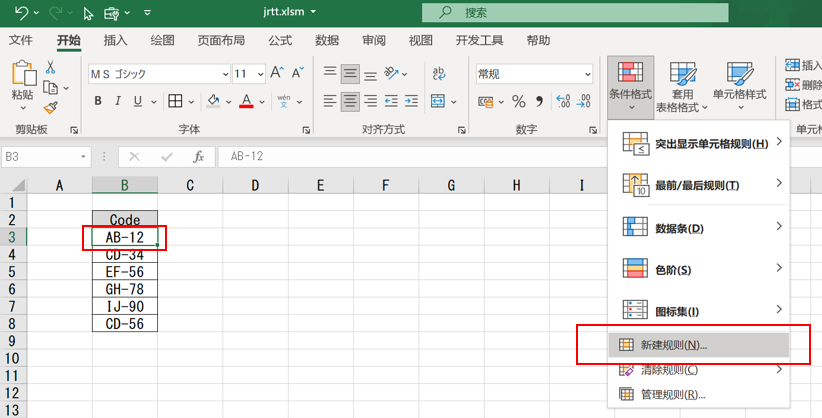Open 单元格样式 gallery
Viewport: 822px width, 418px height.
pyautogui.click(x=740, y=87)
